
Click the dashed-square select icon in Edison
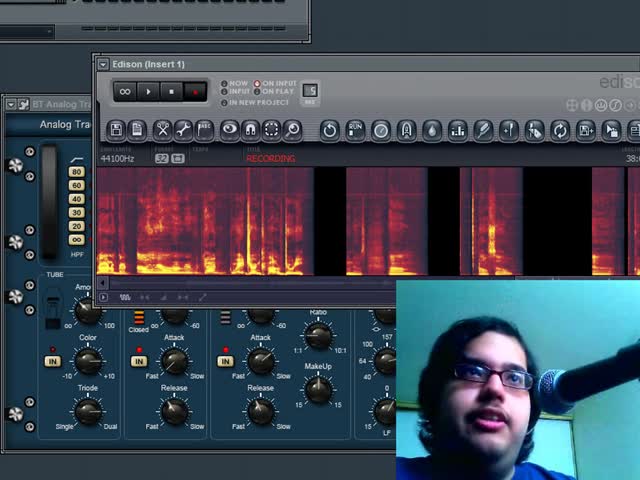[271, 130]
